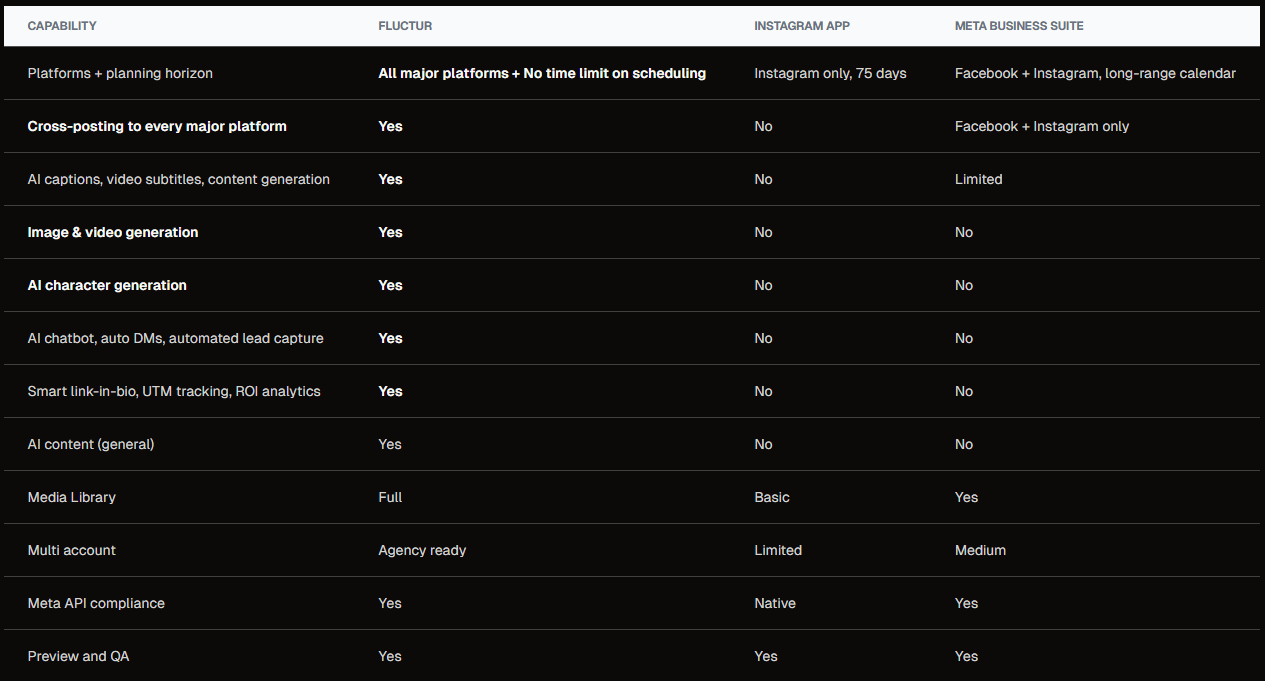Select Fluctur 'Yes' for Meta API compliance
The height and width of the screenshot is (681, 1265).
(x=390, y=603)
